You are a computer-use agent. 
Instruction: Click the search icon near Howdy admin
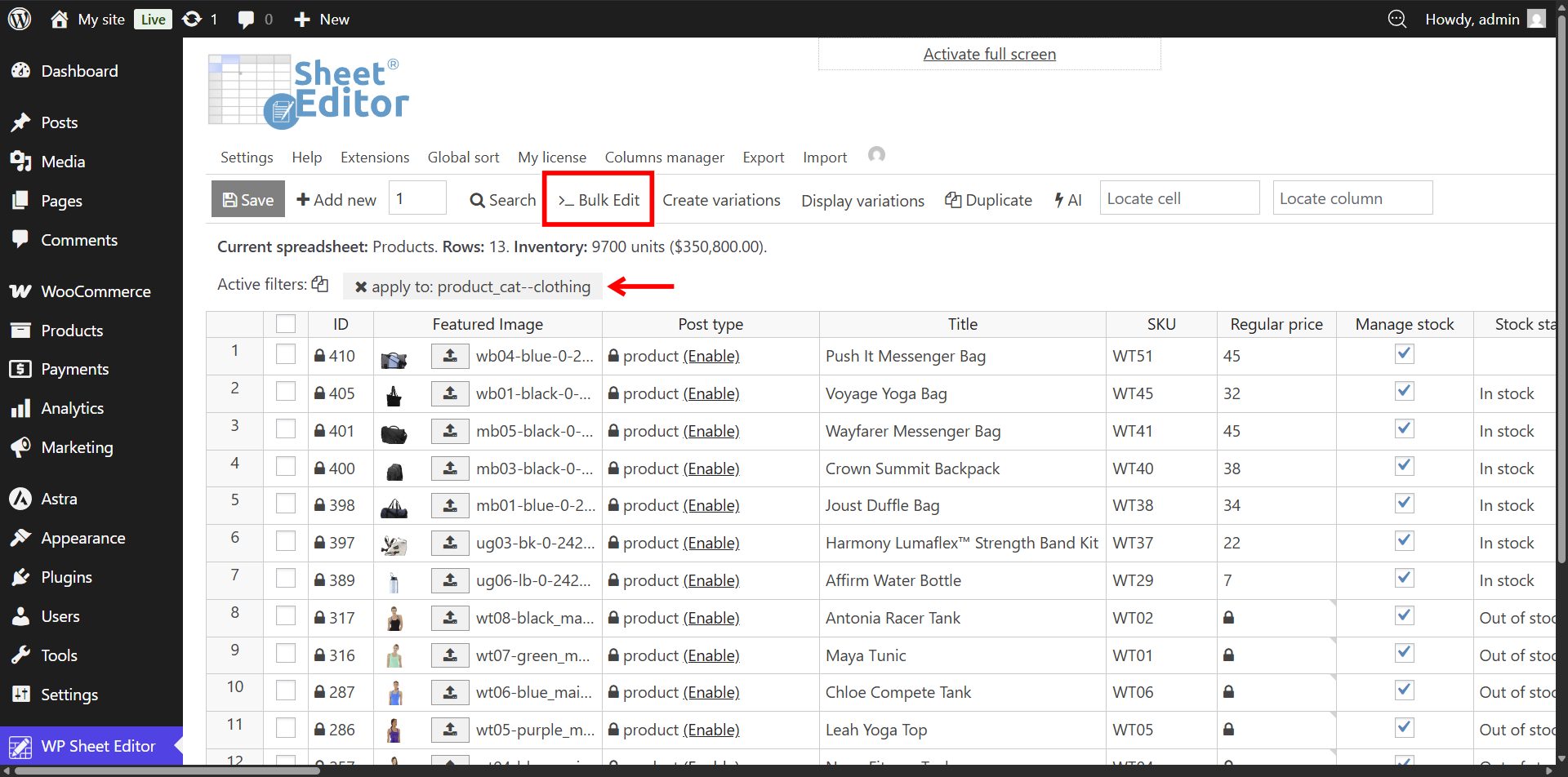(x=1397, y=19)
